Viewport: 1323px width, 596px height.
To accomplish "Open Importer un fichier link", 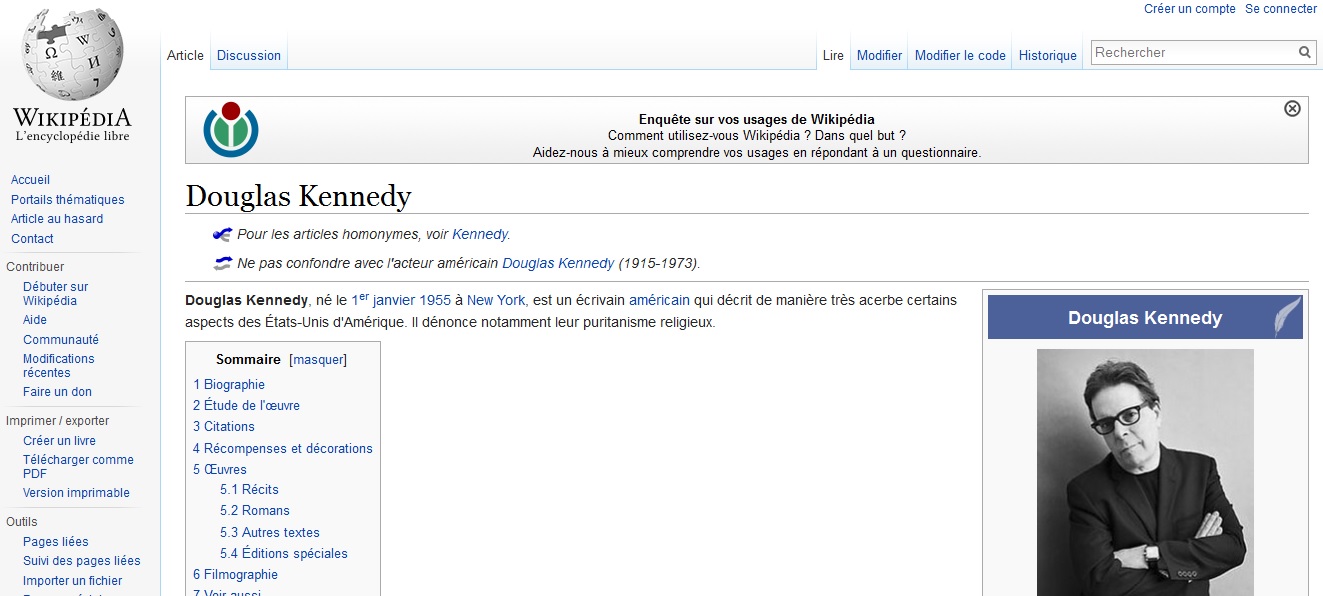I will pyautogui.click(x=73, y=581).
